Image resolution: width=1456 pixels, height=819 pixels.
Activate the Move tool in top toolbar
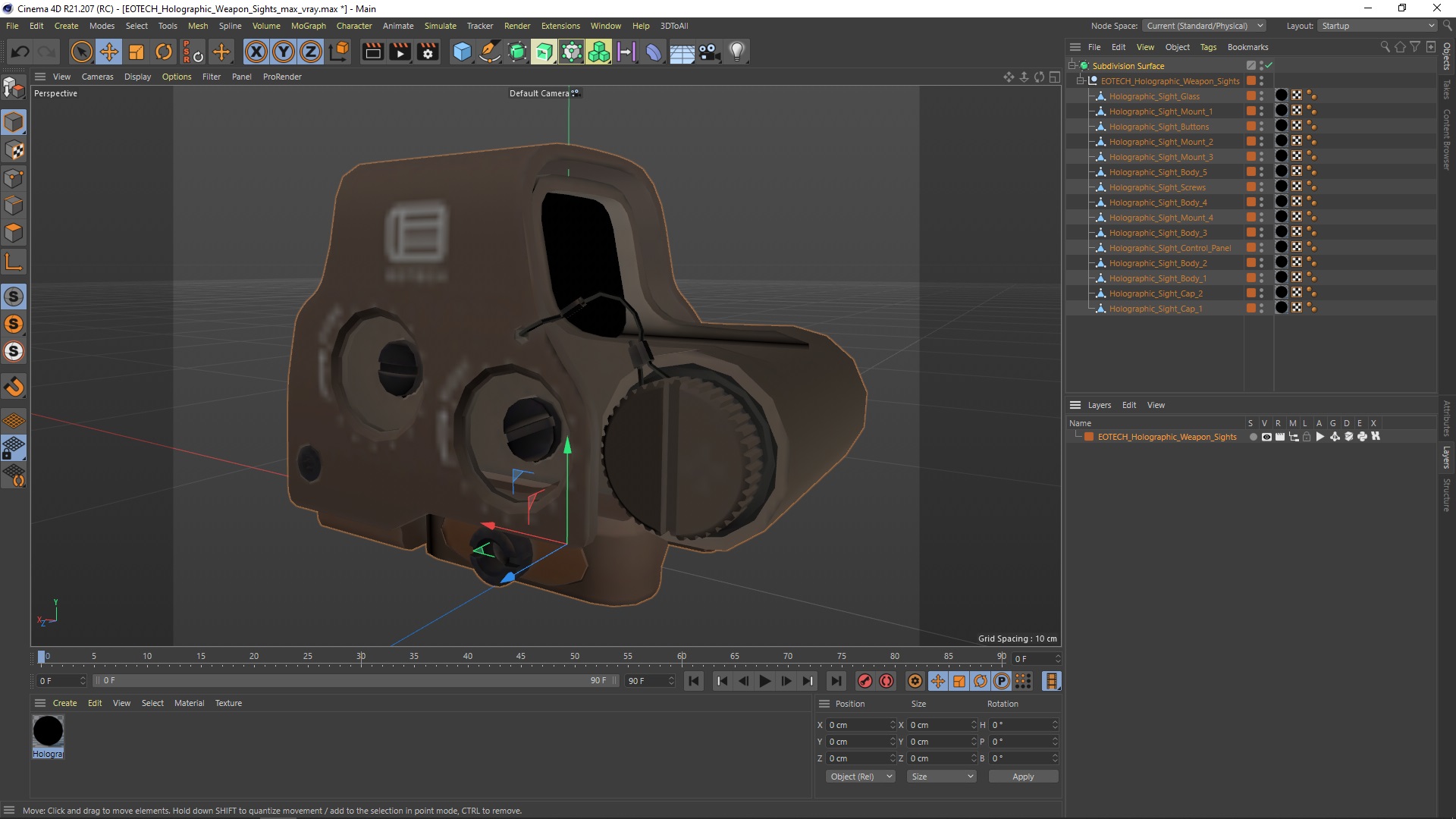[x=109, y=52]
